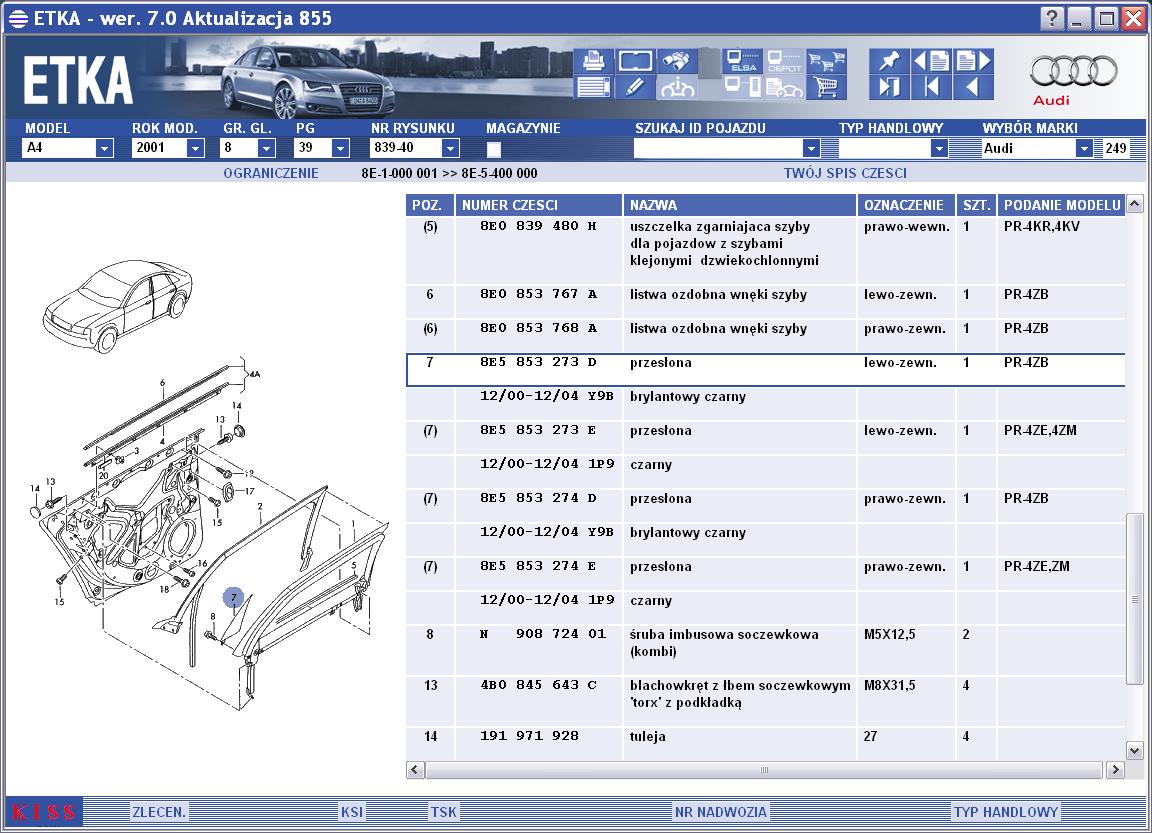Click the monitor-to-tower computer icon

coord(742,87)
